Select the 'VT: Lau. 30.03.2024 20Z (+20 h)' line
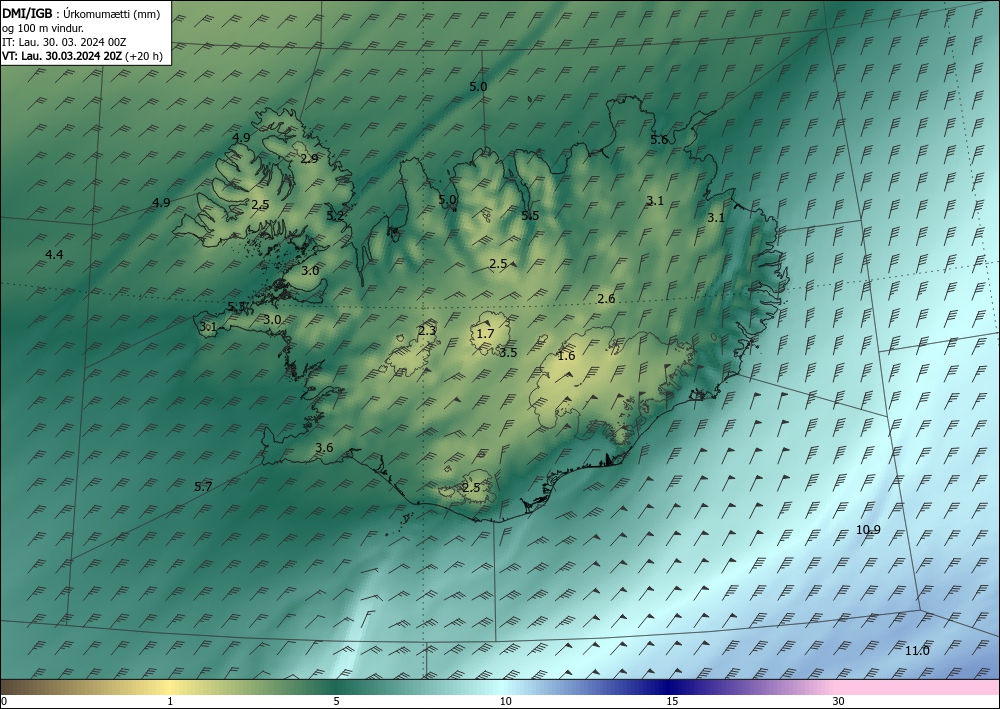 coord(82,56)
